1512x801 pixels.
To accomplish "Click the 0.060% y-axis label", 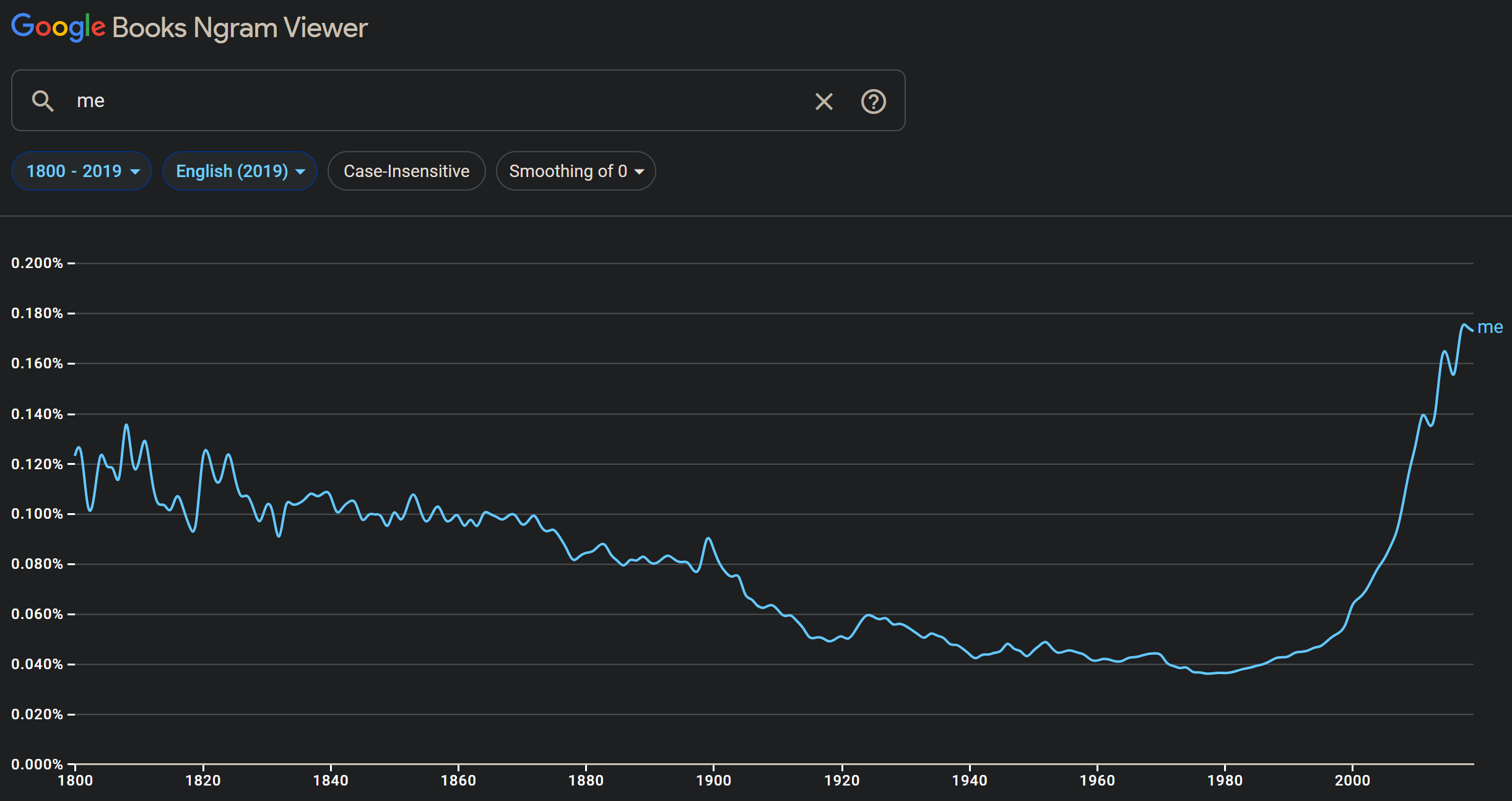I will point(37,614).
